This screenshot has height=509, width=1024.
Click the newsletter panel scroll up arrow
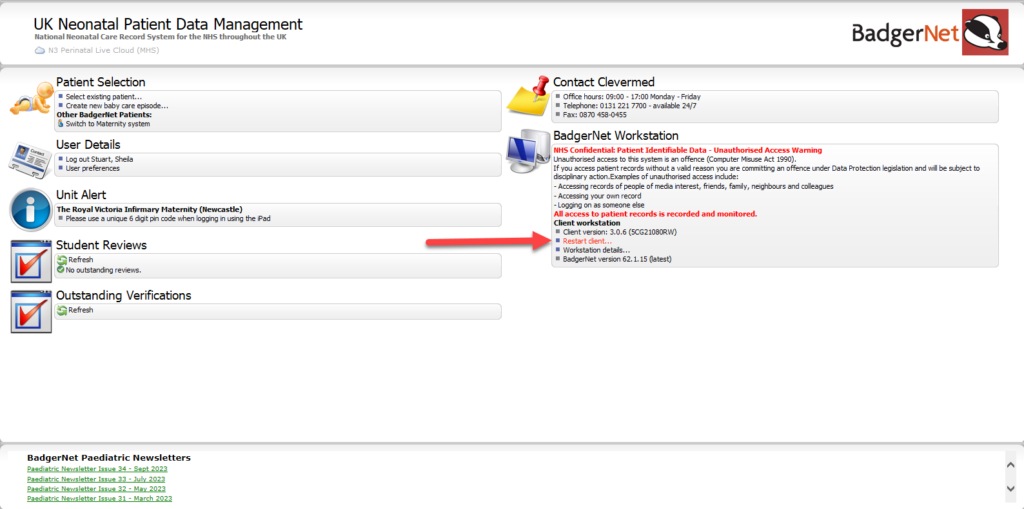click(1010, 463)
